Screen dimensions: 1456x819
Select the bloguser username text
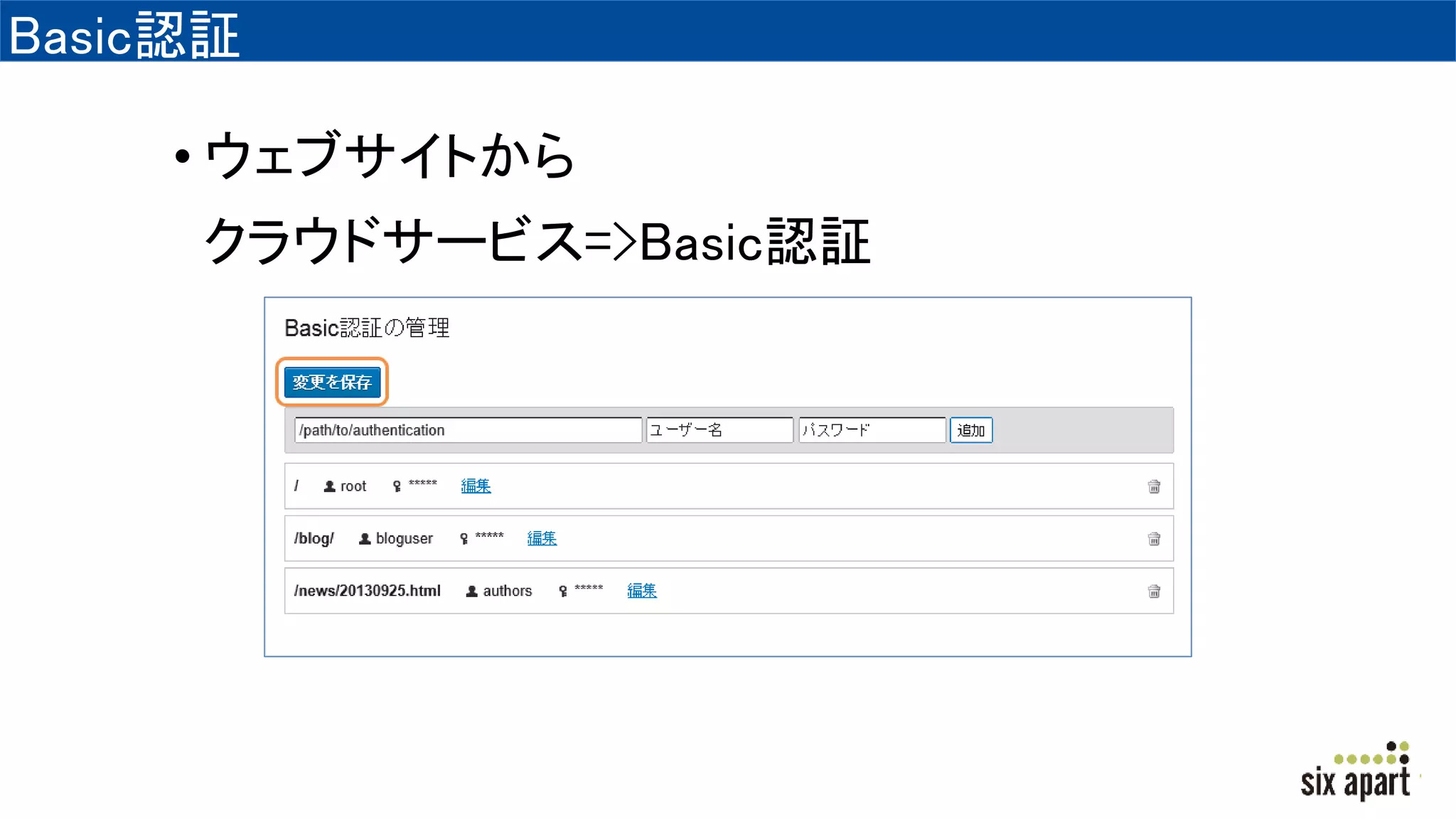coord(405,539)
